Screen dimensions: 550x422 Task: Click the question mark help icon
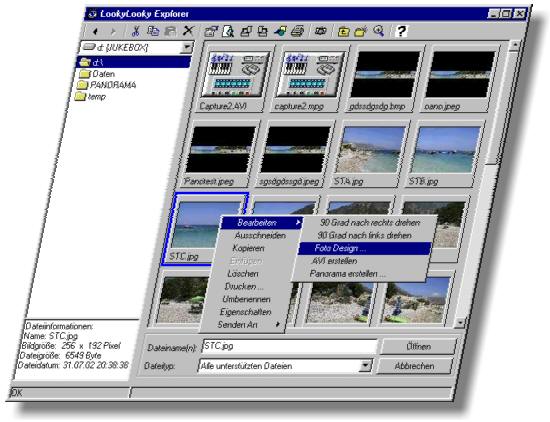[x=401, y=31]
